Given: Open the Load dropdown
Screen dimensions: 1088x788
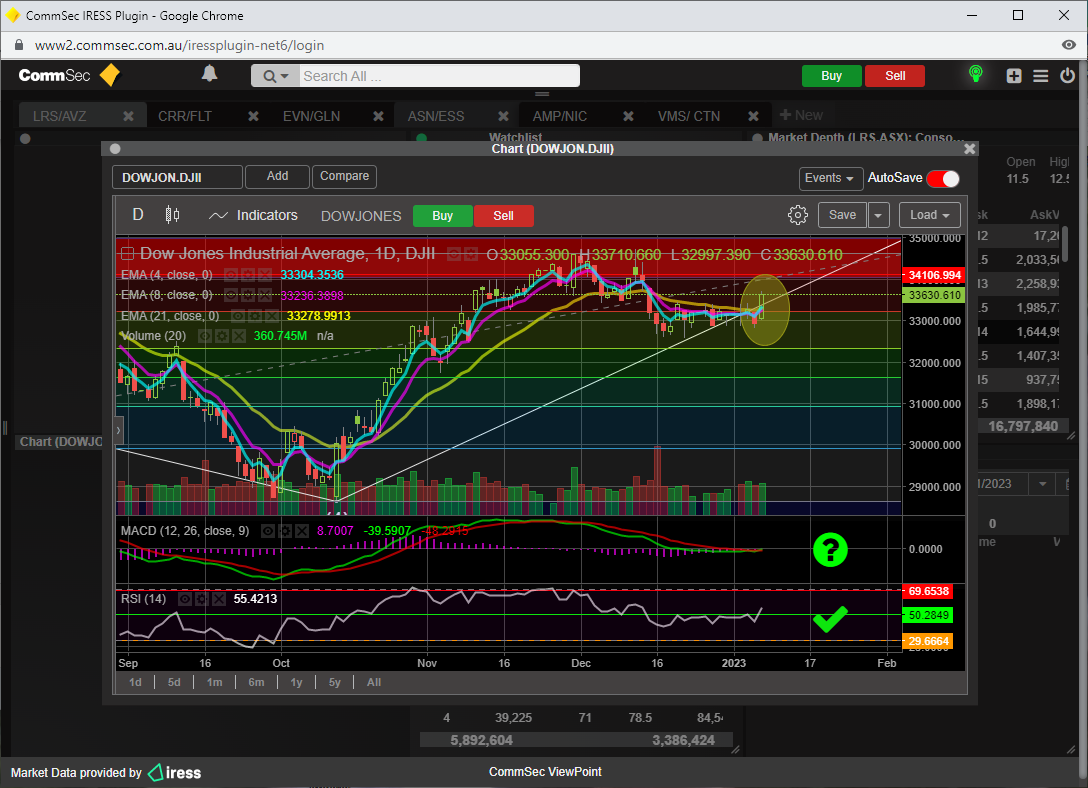Looking at the screenshot, I should tap(929, 215).
